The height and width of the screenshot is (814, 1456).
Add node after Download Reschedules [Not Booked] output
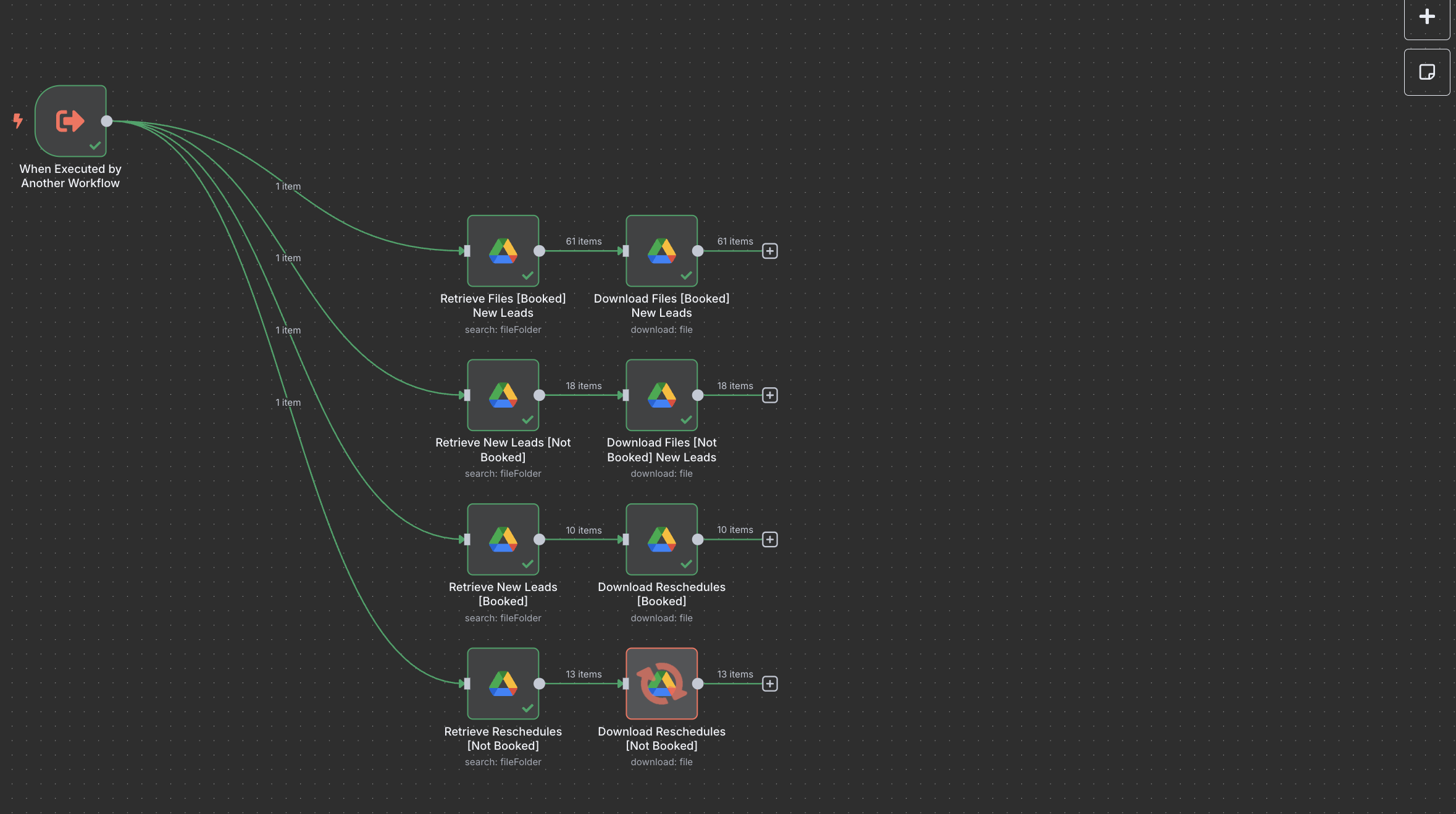(x=769, y=684)
